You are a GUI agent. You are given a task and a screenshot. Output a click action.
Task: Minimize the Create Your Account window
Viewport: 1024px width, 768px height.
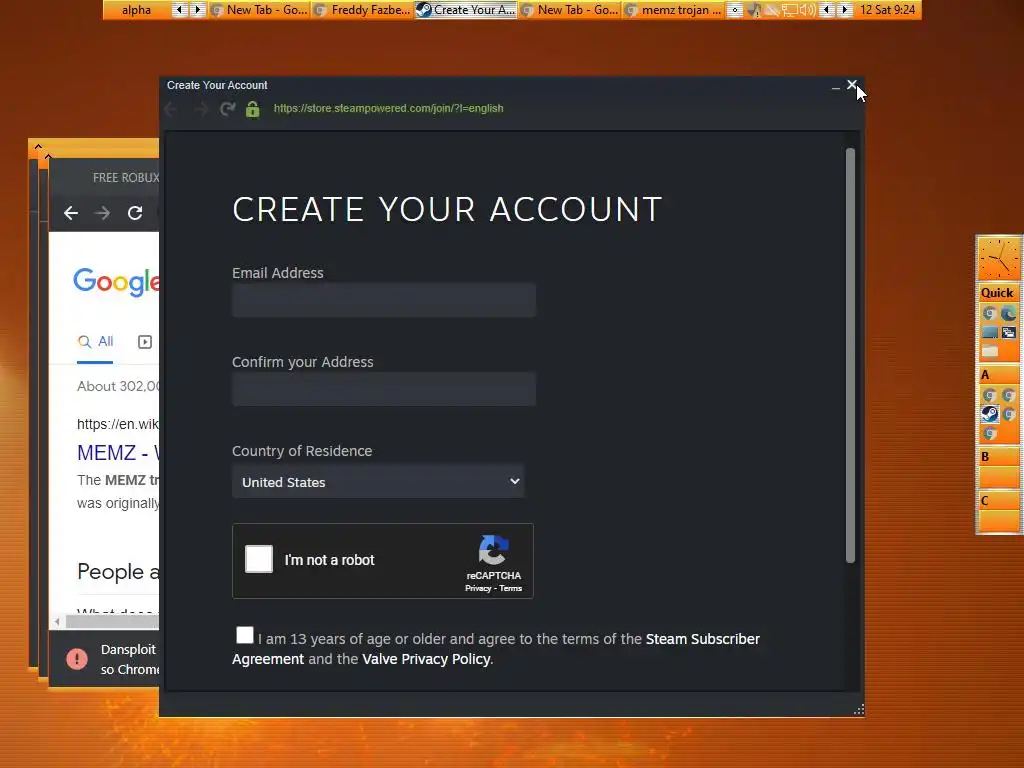click(835, 86)
